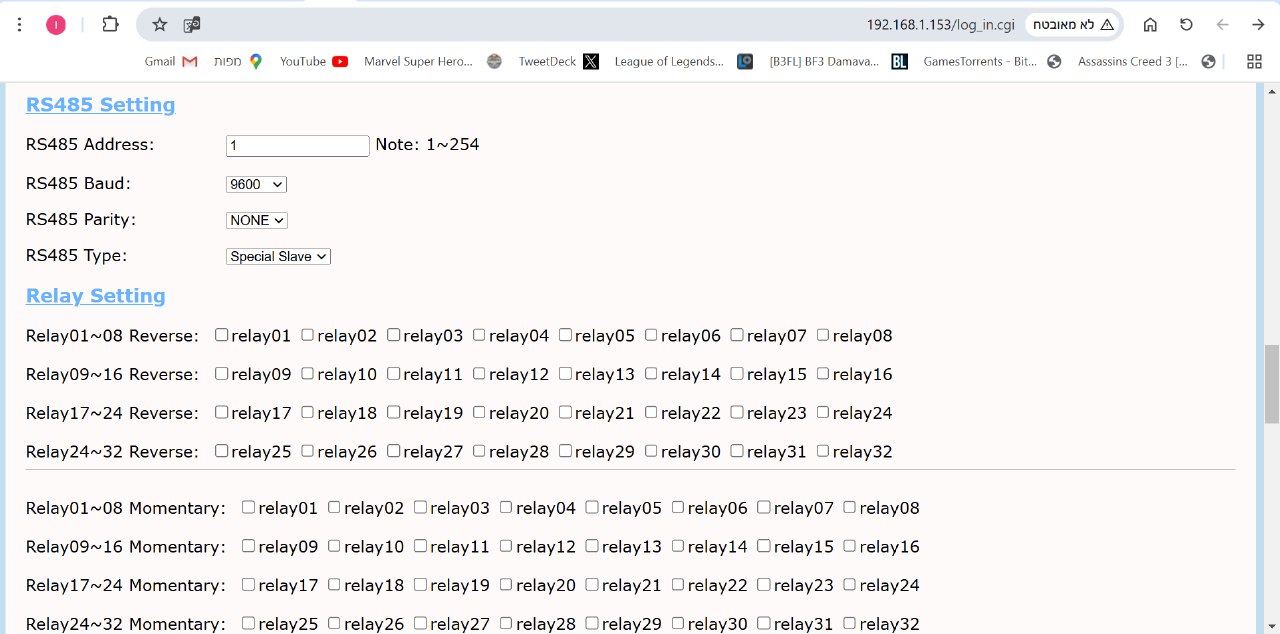
Task: Open the YouTube bookmark
Action: [314, 62]
